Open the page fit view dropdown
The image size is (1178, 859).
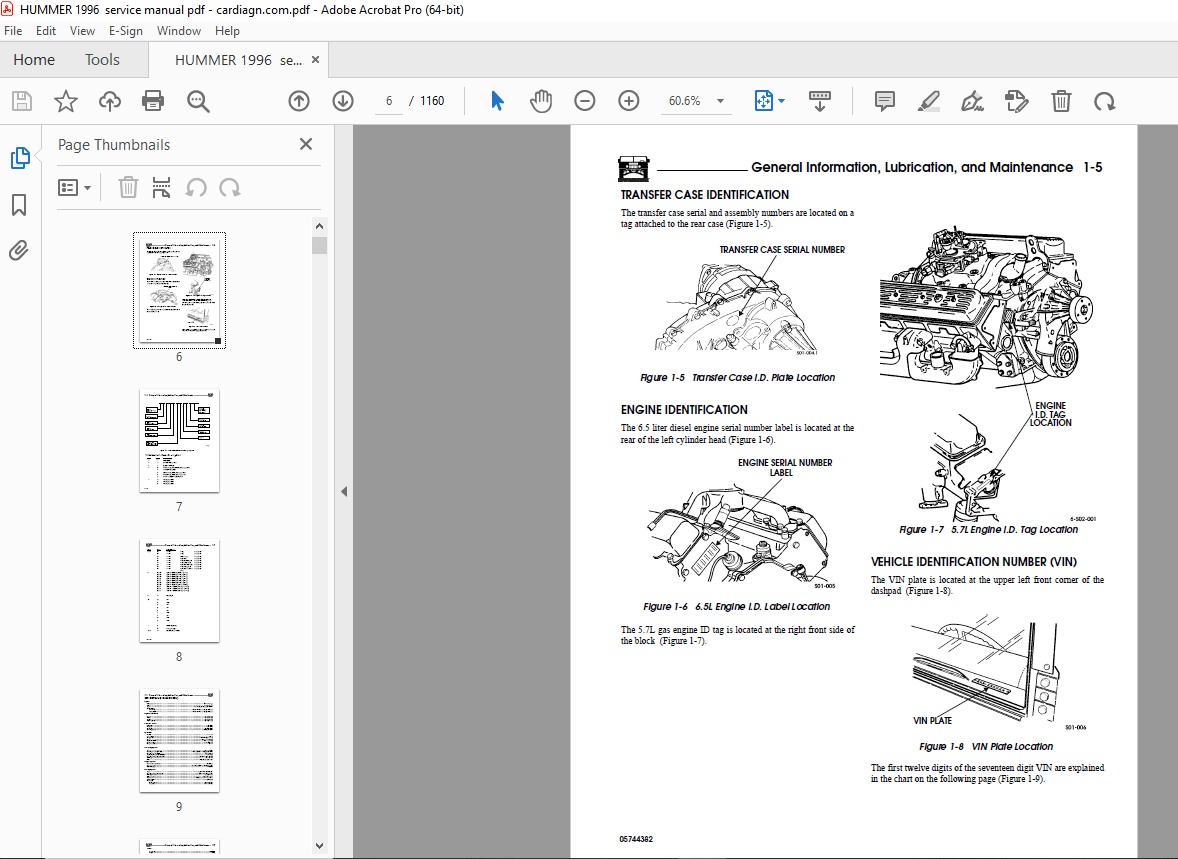click(x=779, y=100)
